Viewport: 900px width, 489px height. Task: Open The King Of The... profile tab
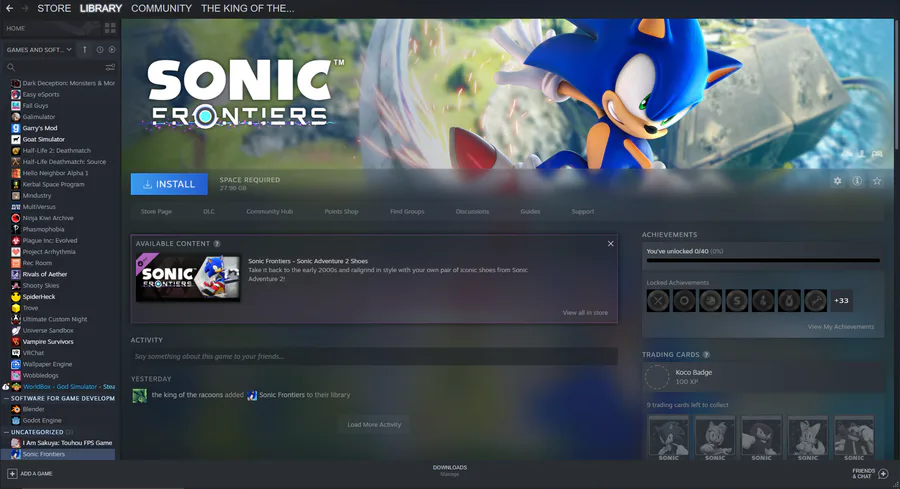[247, 8]
